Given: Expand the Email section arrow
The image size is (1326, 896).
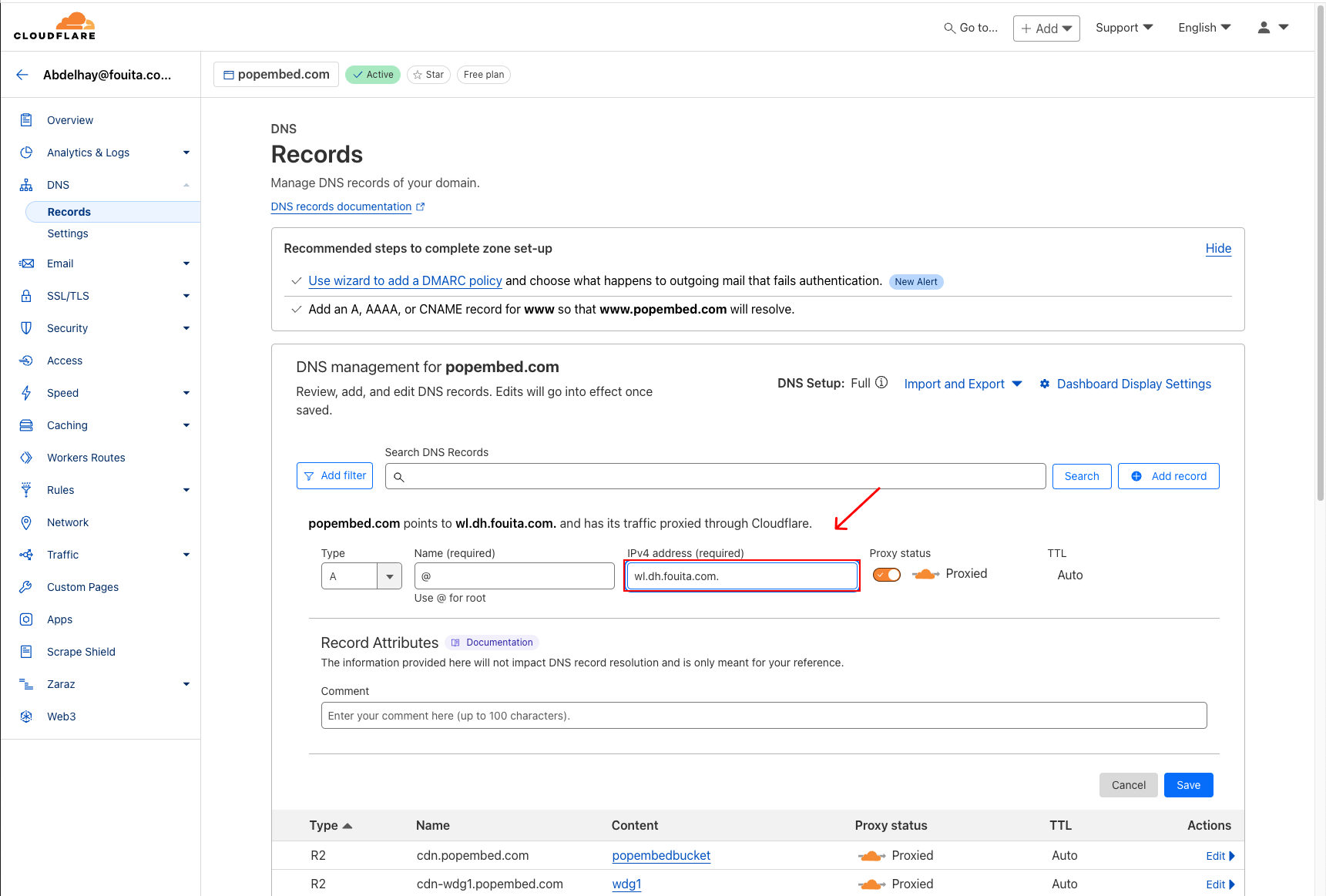Looking at the screenshot, I should pos(186,263).
